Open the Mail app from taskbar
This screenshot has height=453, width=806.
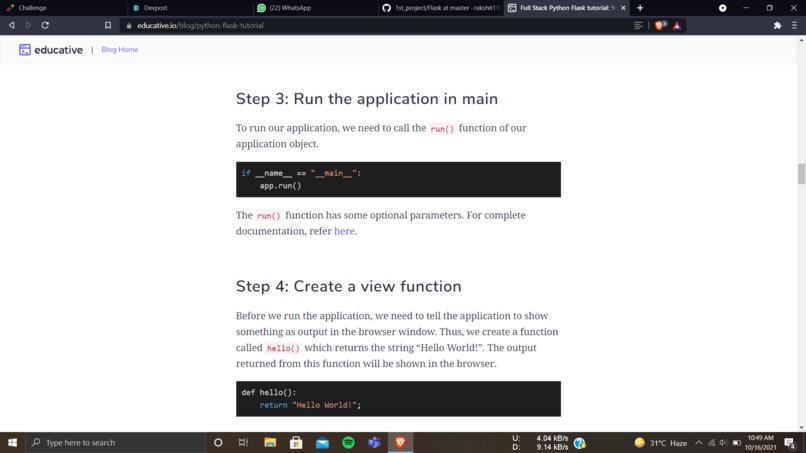coord(322,442)
